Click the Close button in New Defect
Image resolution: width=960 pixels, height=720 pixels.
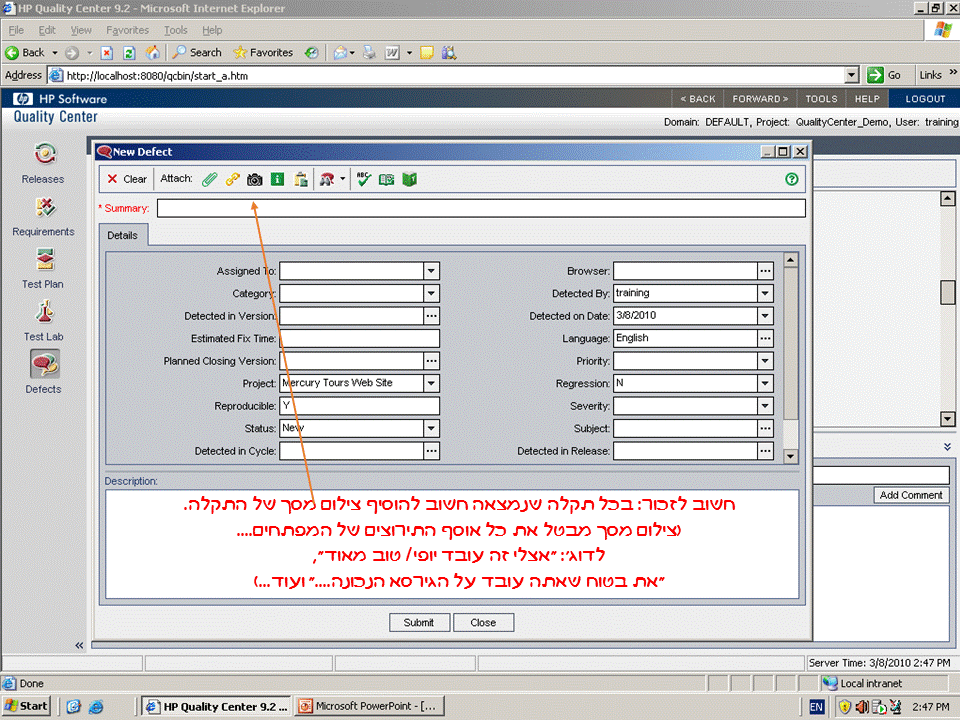tap(483, 622)
